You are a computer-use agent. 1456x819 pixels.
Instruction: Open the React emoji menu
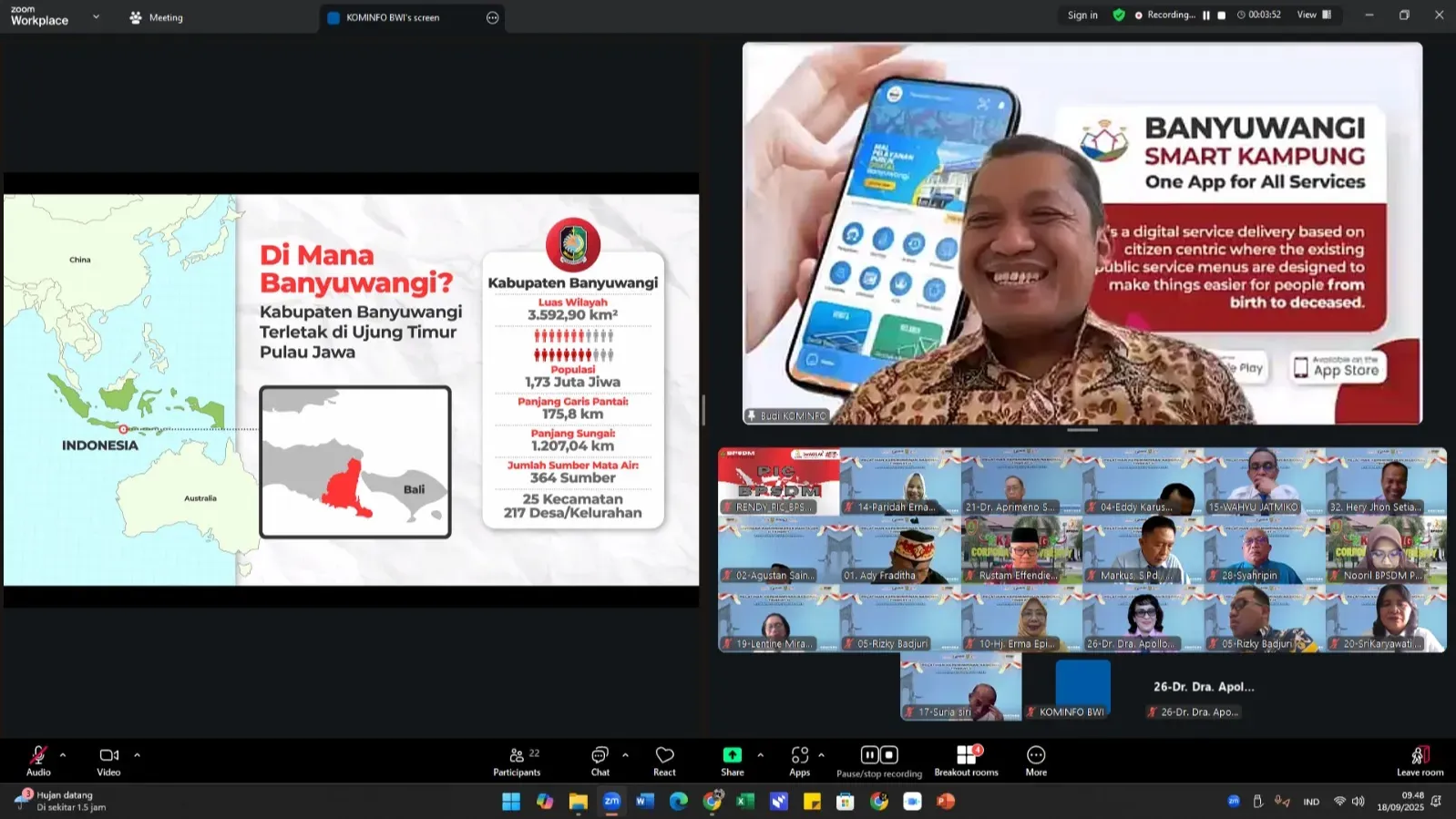664,761
